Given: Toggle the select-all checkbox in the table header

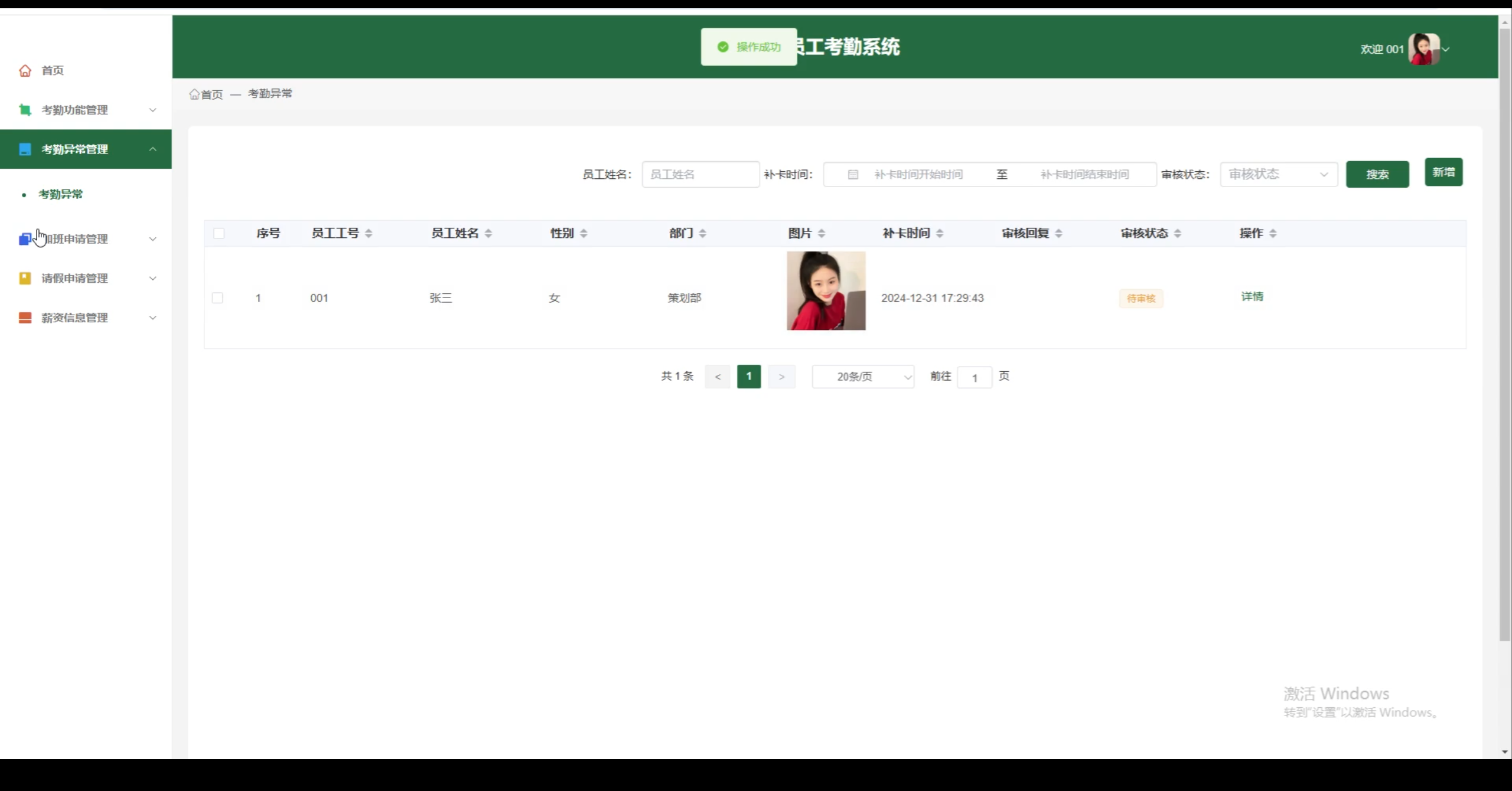Looking at the screenshot, I should click(x=219, y=233).
